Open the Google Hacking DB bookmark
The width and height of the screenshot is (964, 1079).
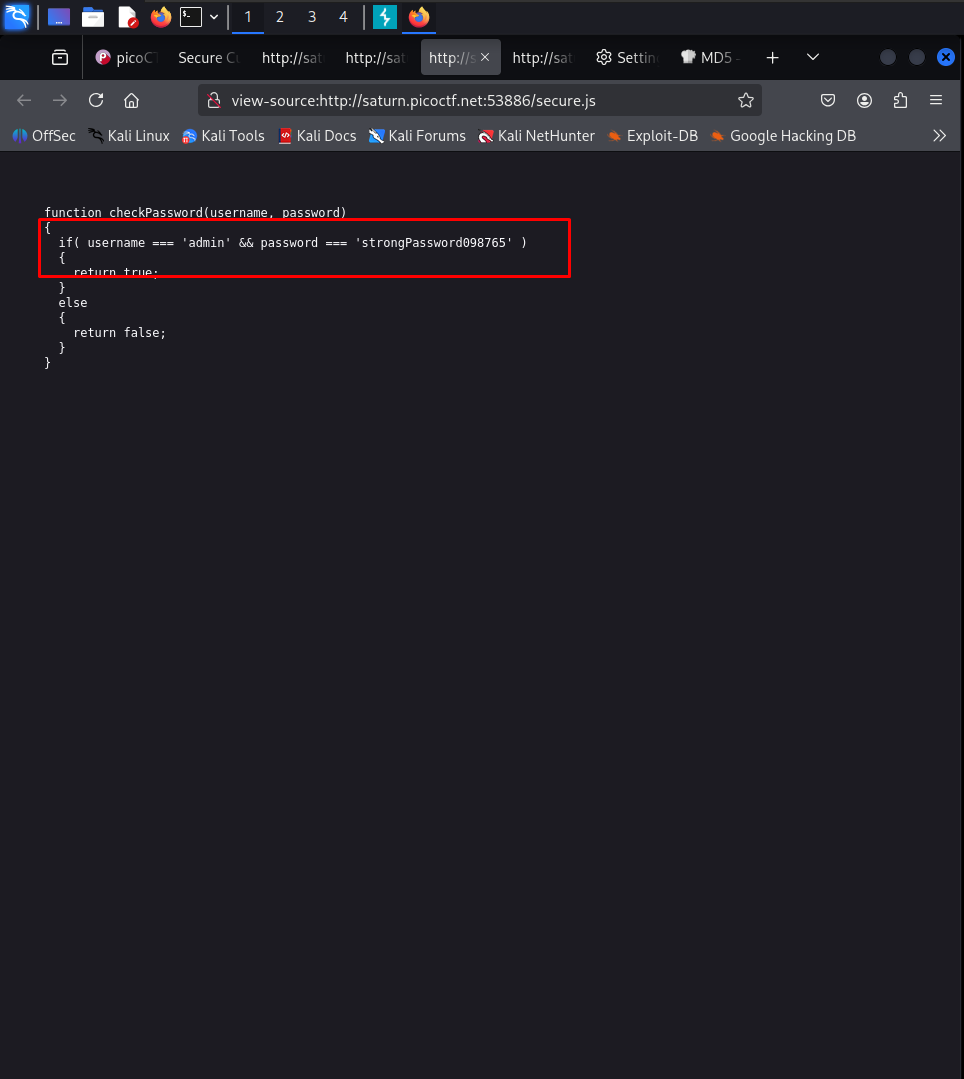(x=783, y=136)
